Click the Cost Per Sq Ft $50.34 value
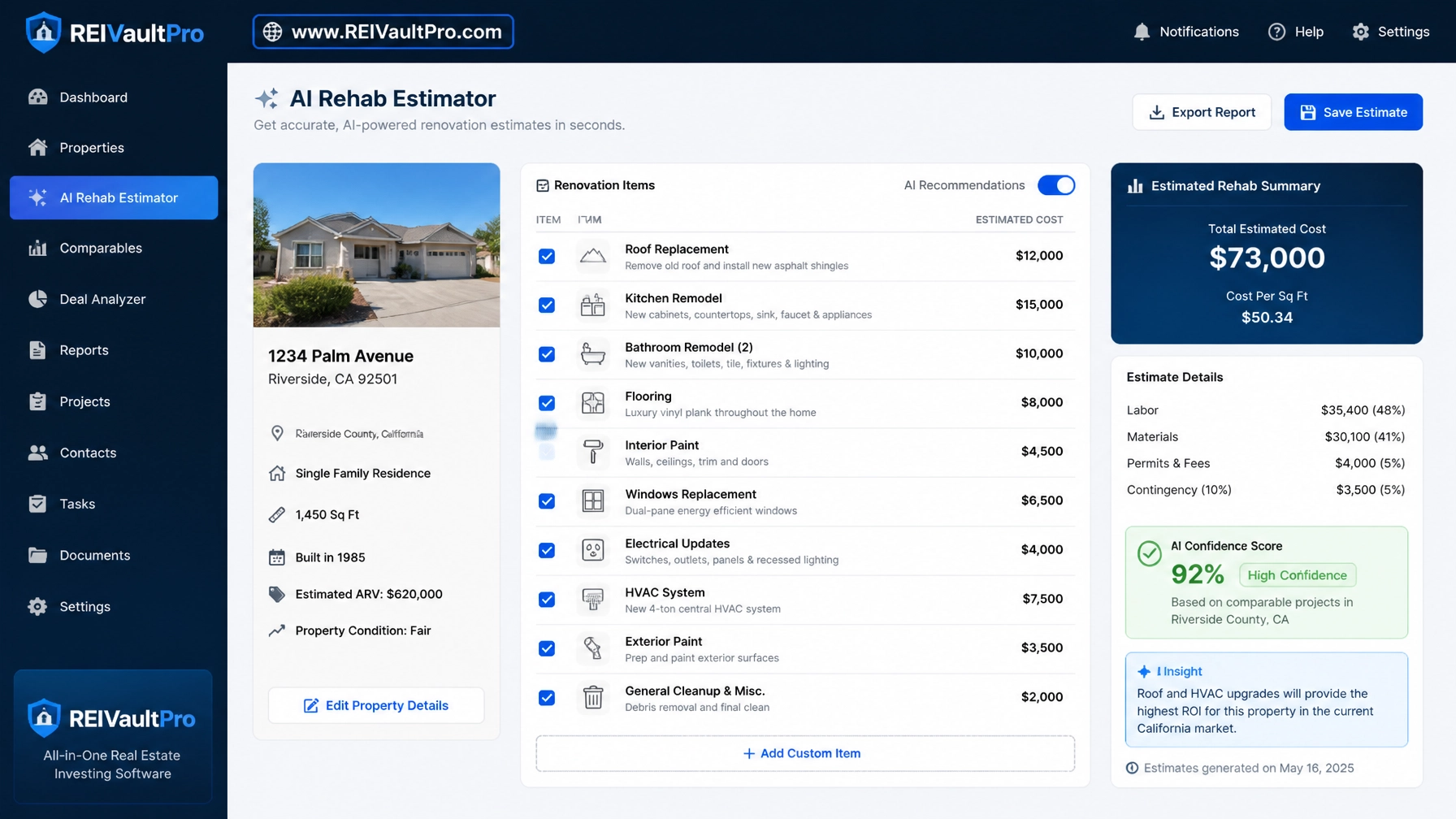This screenshot has width=1456, height=819. click(1267, 318)
